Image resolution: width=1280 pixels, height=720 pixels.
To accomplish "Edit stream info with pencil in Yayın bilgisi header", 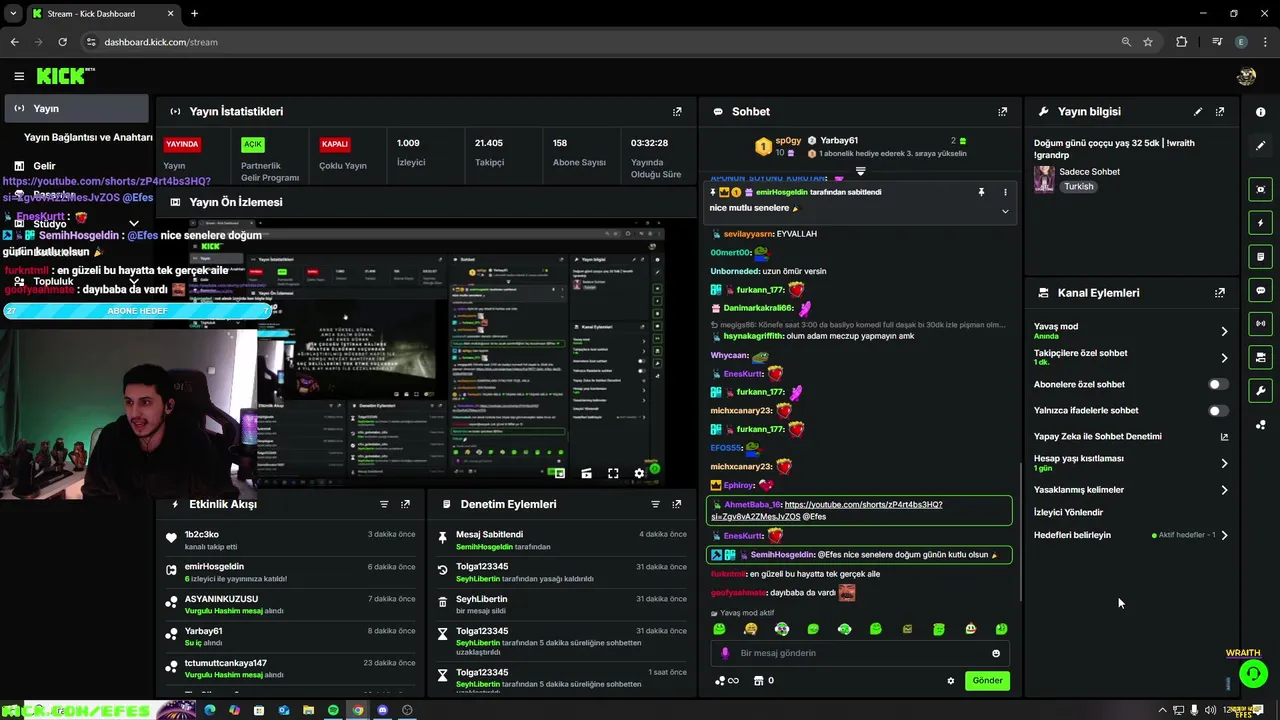I will point(1198,112).
